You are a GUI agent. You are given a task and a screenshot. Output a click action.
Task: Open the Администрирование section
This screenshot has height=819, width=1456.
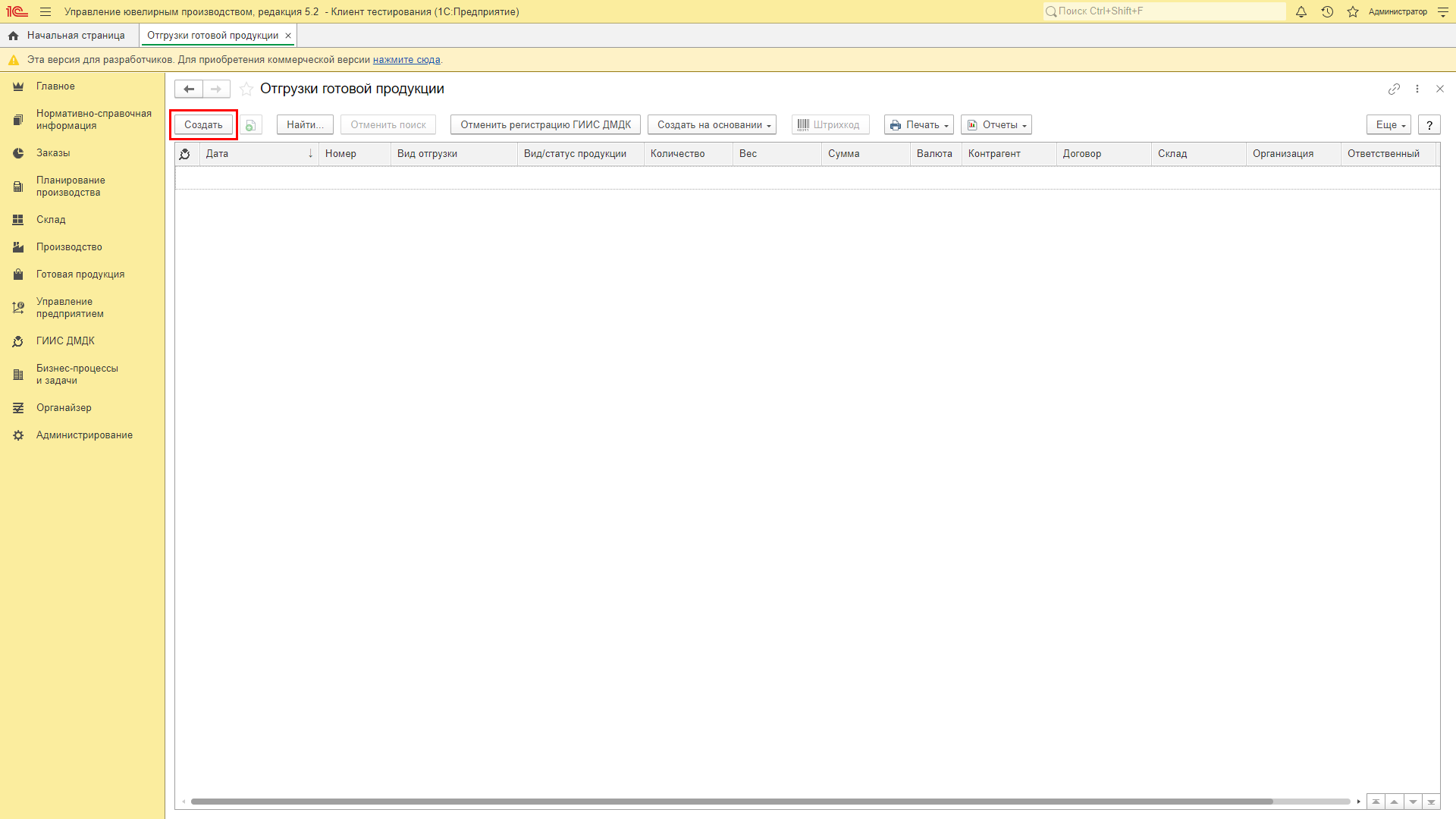[82, 435]
